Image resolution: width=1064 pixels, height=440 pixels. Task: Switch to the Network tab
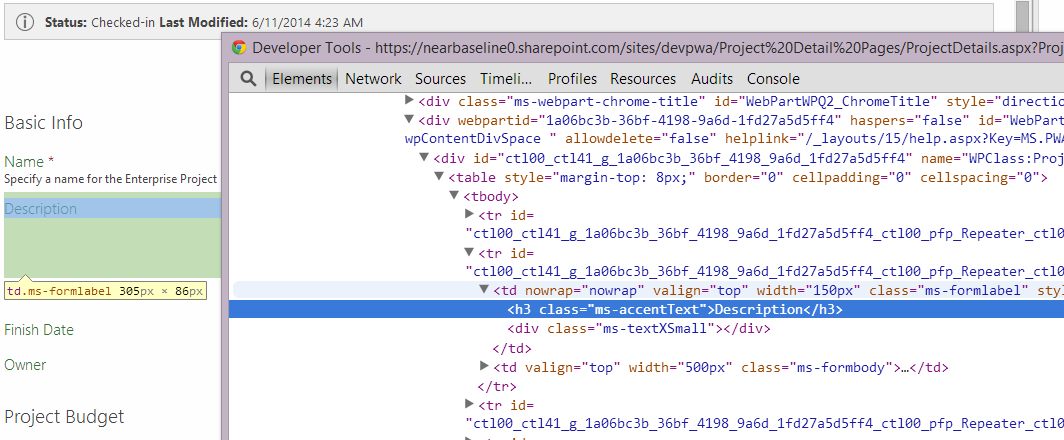click(x=373, y=79)
